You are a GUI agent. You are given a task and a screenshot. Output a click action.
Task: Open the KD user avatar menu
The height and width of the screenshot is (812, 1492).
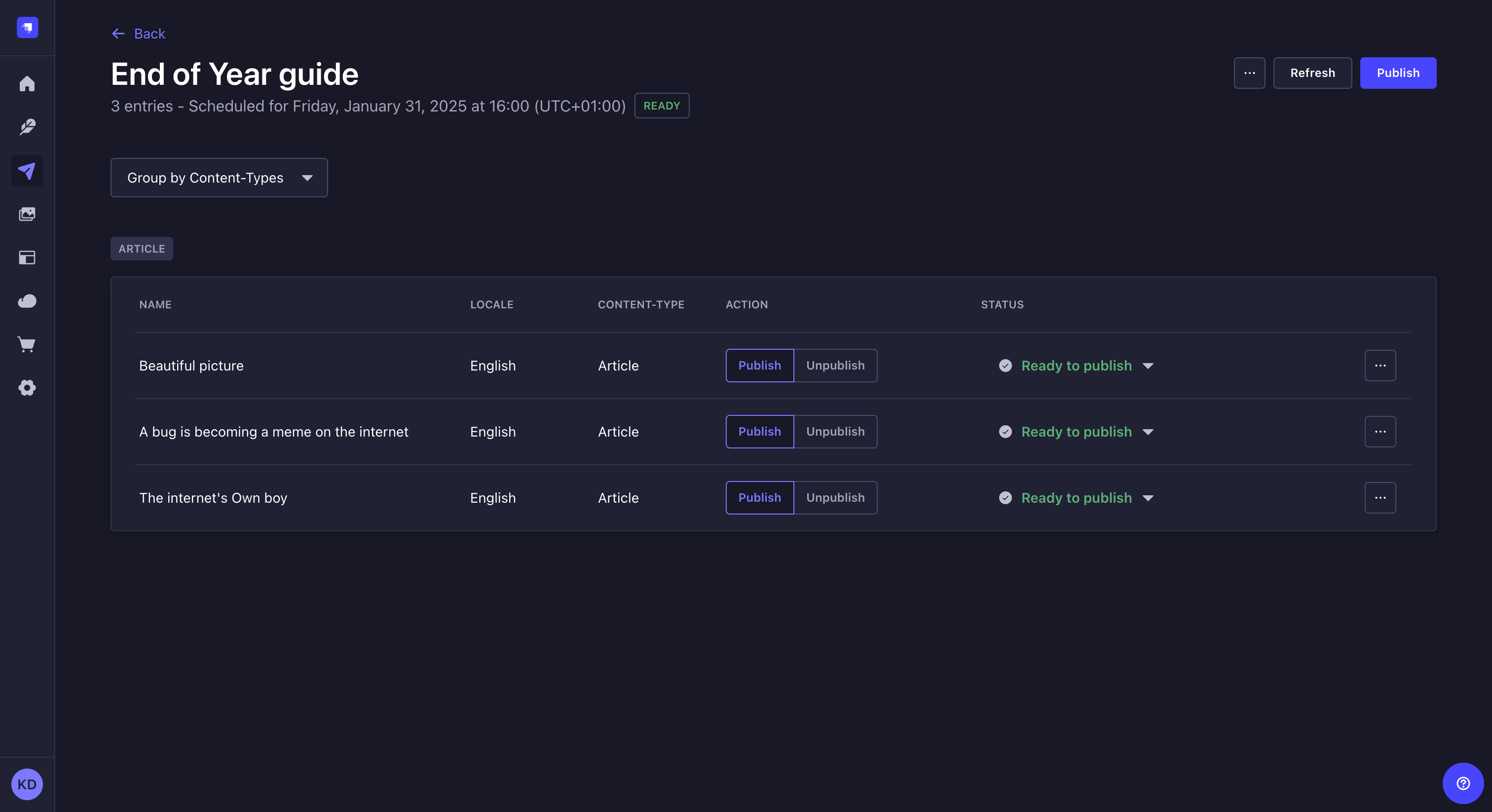(x=27, y=784)
